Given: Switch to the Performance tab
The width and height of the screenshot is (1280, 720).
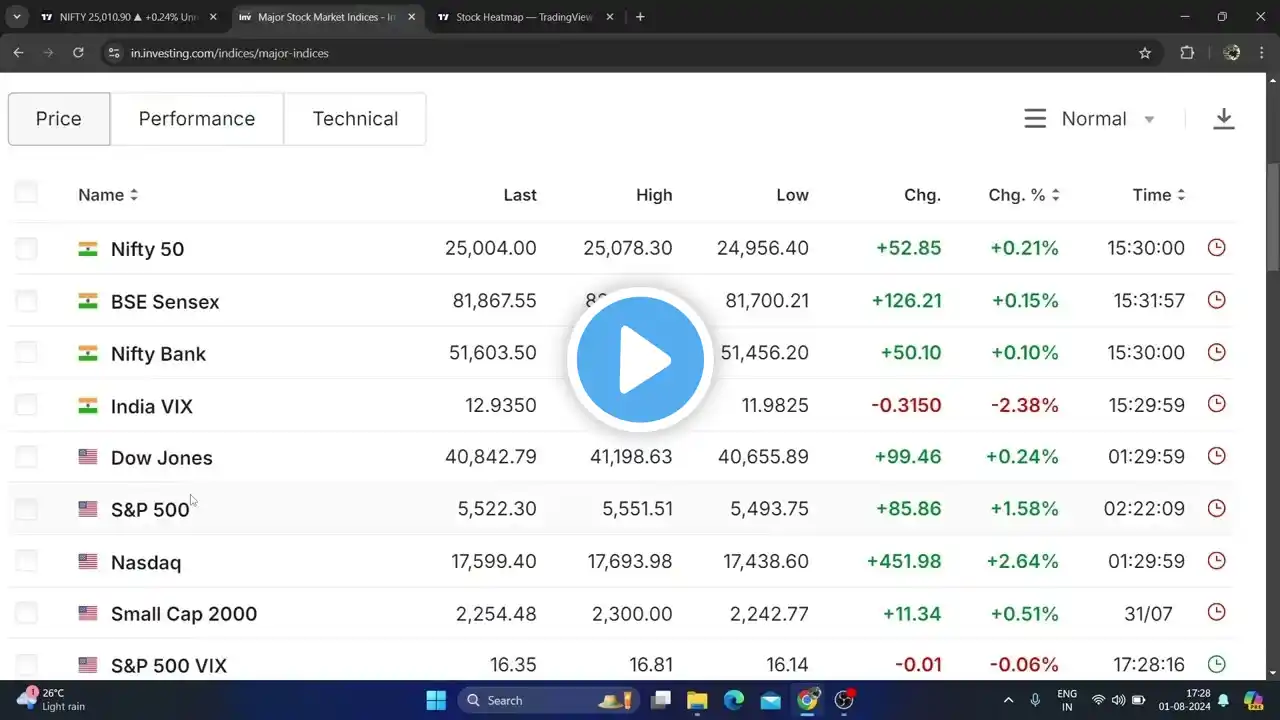Looking at the screenshot, I should pyautogui.click(x=197, y=119).
